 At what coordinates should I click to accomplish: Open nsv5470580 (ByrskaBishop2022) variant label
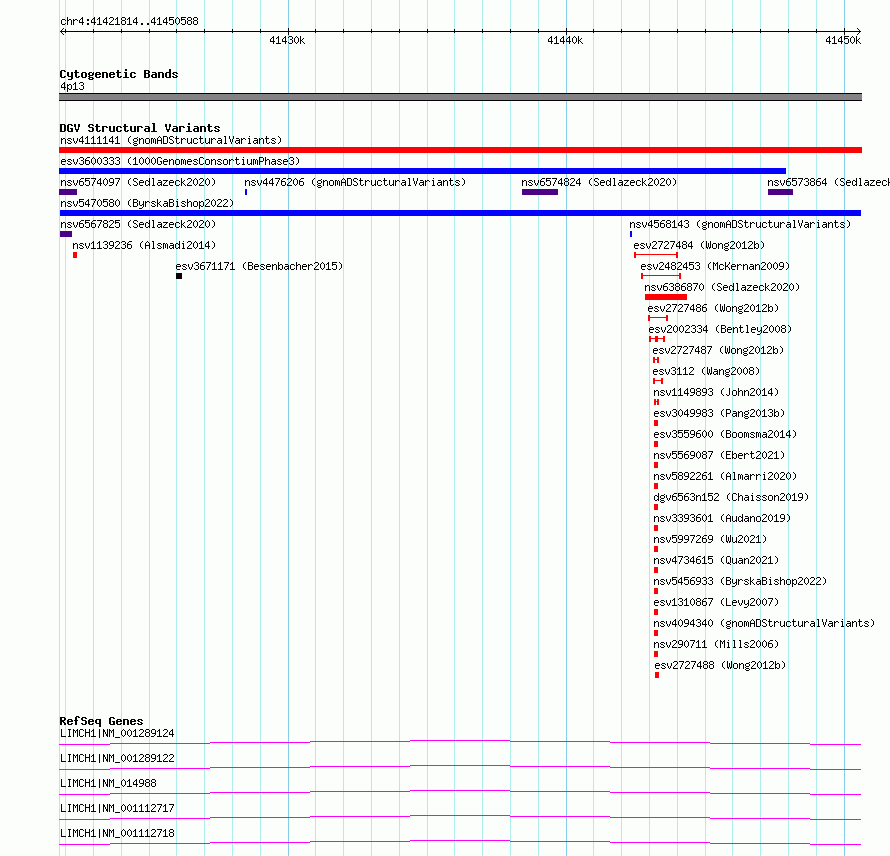coord(147,203)
